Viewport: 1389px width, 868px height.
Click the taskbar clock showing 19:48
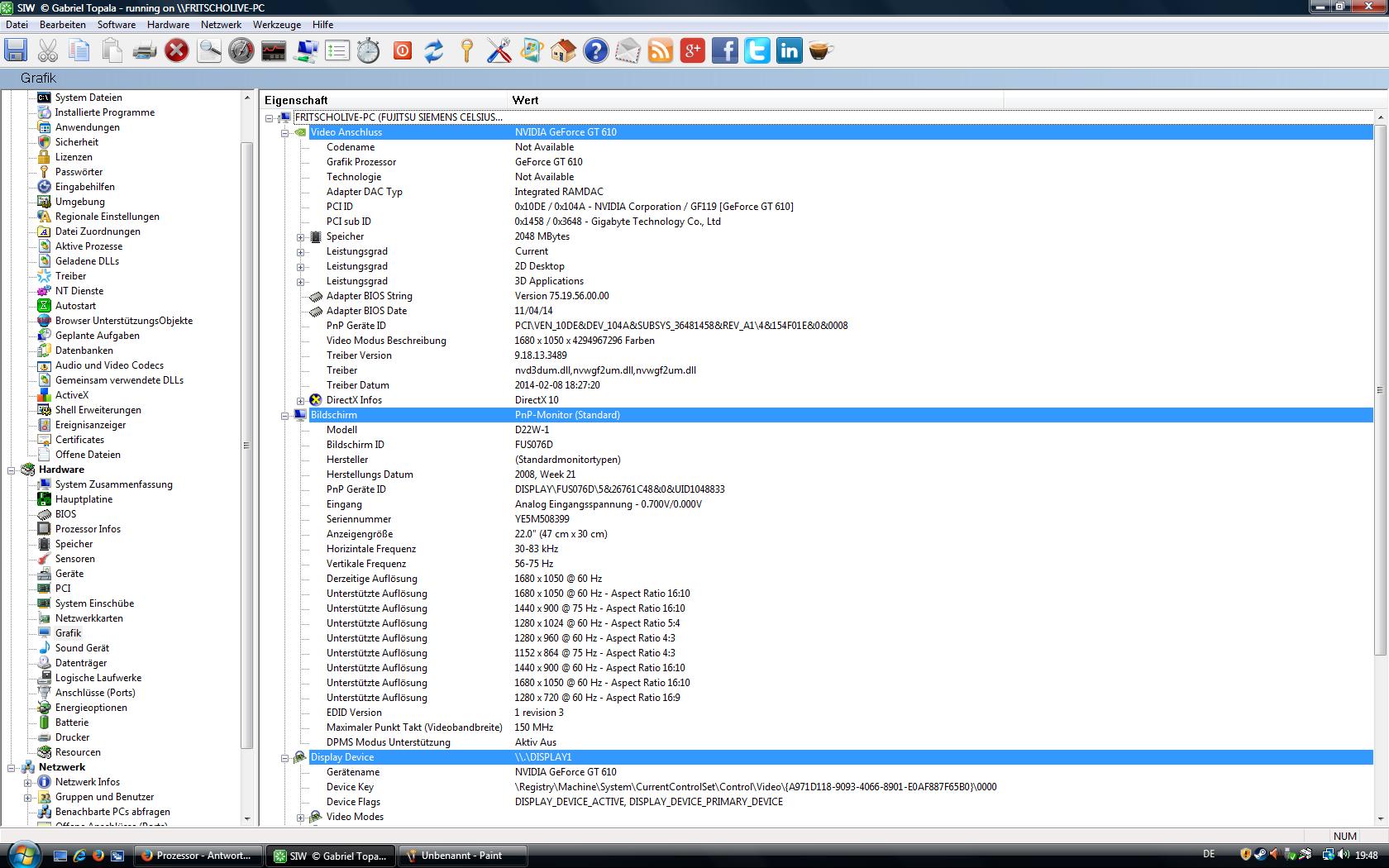[1366, 856]
